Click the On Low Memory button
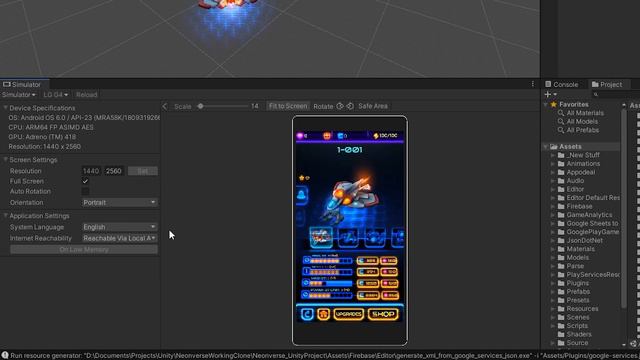The height and width of the screenshot is (360, 640). 84,249
